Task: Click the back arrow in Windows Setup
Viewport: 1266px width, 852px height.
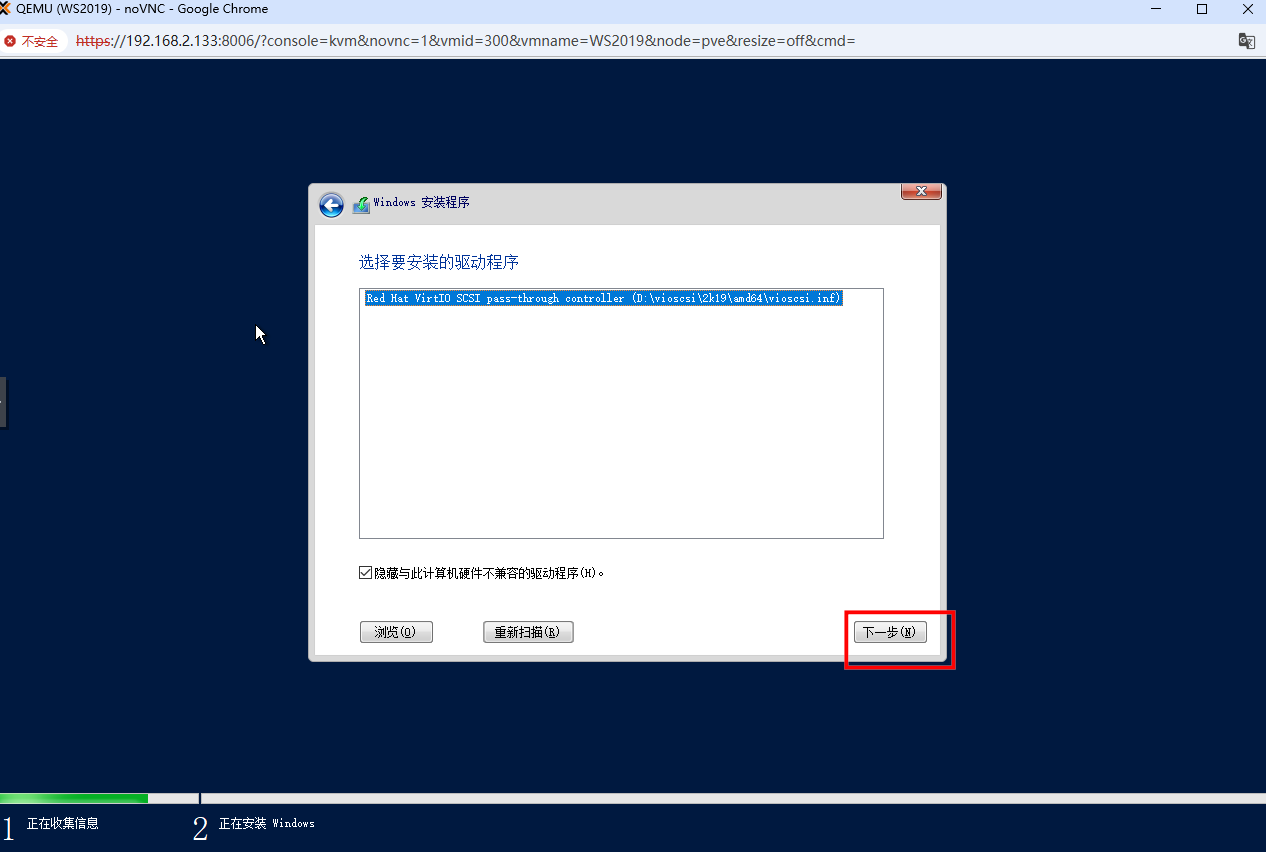Action: (331, 205)
